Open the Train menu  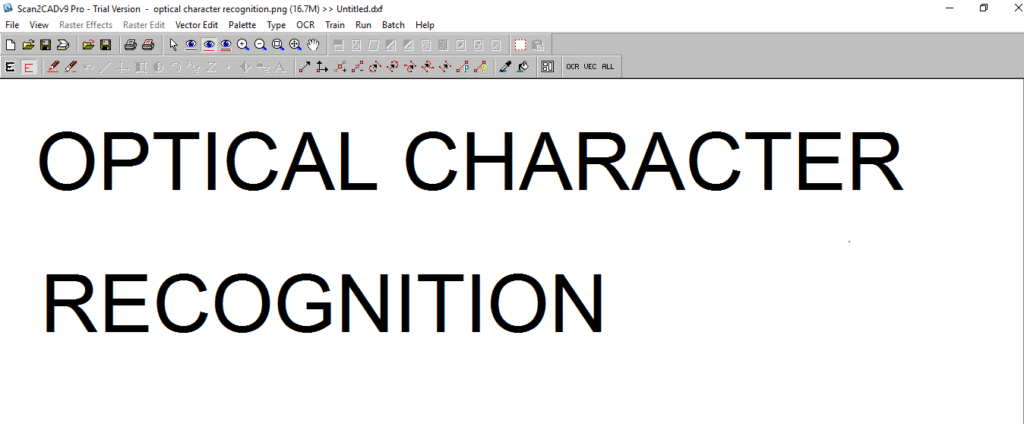[335, 25]
